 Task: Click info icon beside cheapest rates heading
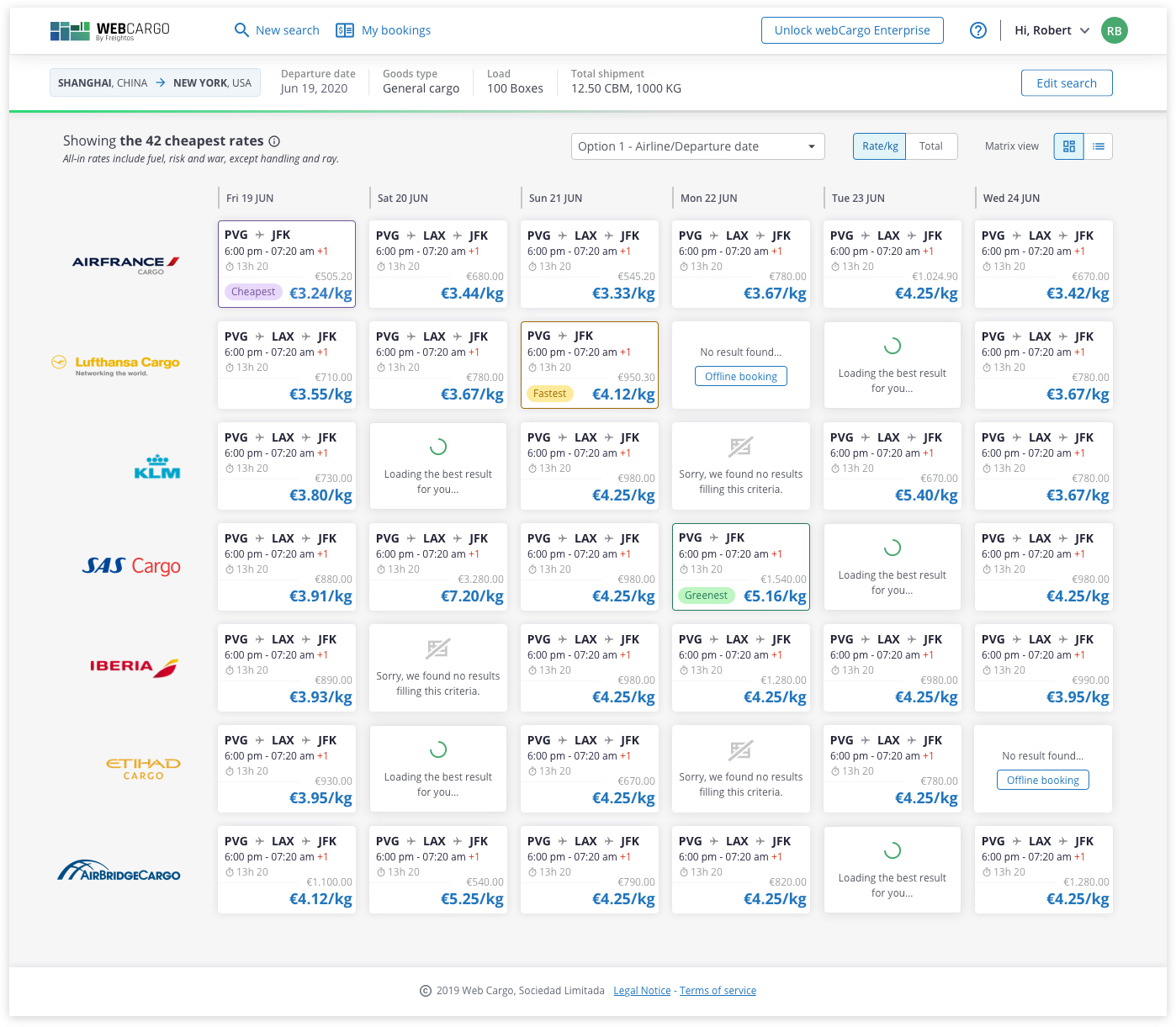[x=274, y=141]
